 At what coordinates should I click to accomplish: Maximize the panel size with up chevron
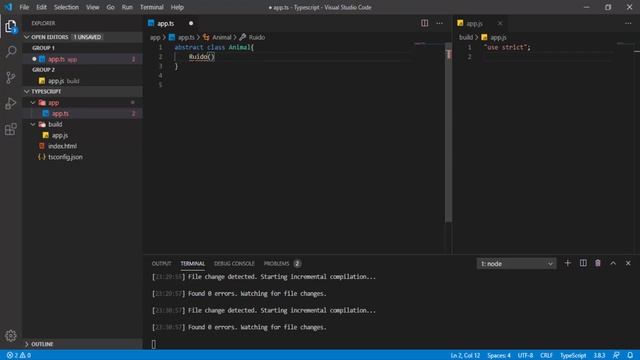pos(613,263)
